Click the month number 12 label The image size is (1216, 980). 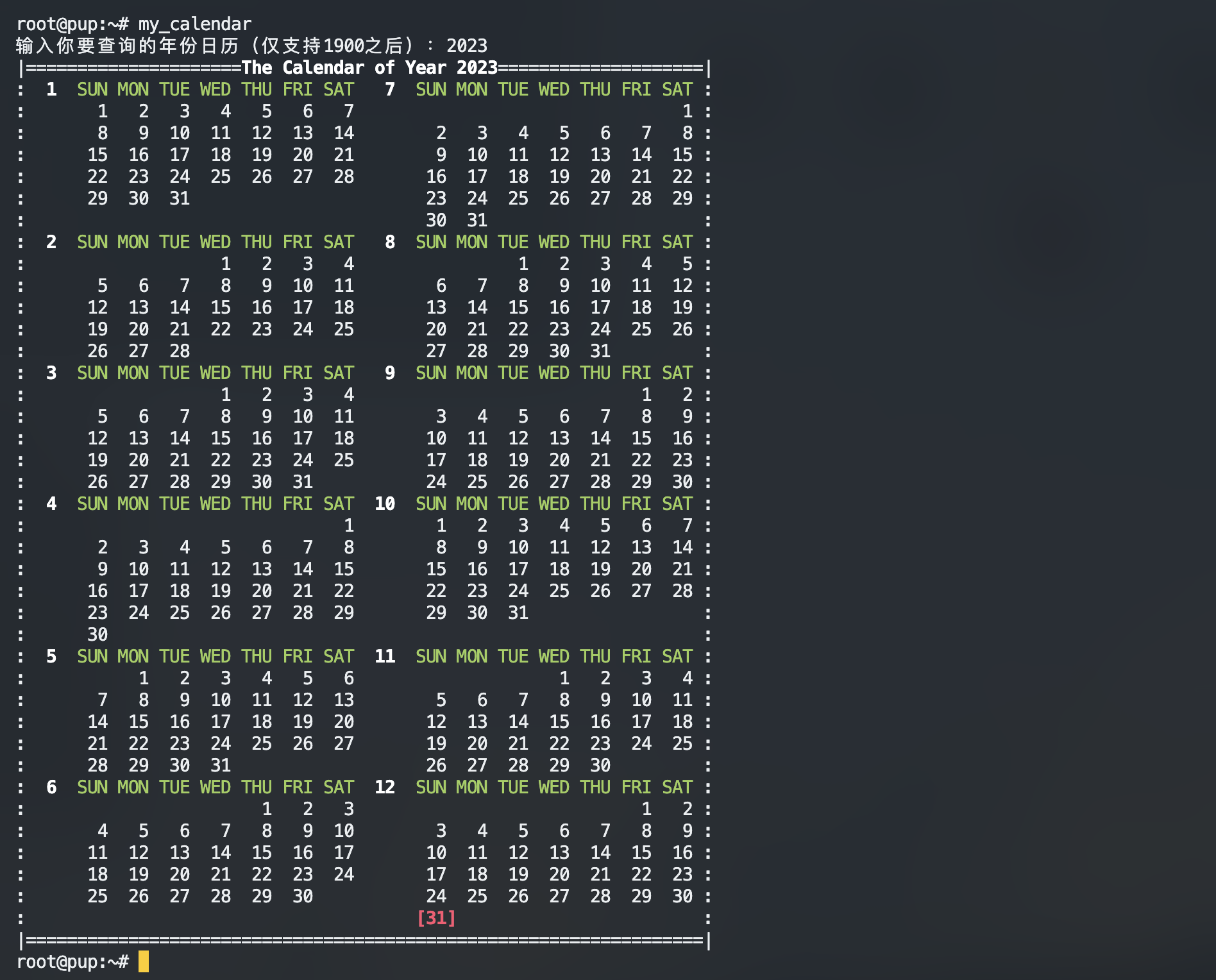pos(385,787)
